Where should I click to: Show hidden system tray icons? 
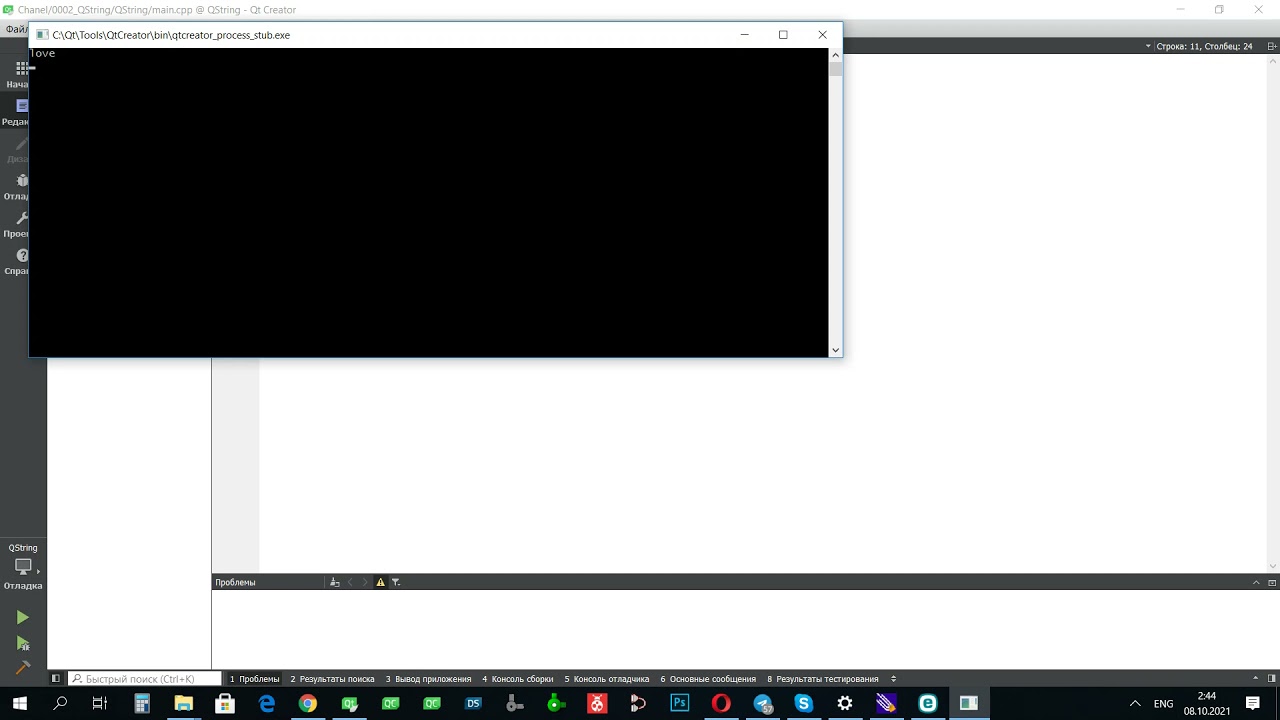coord(1135,704)
